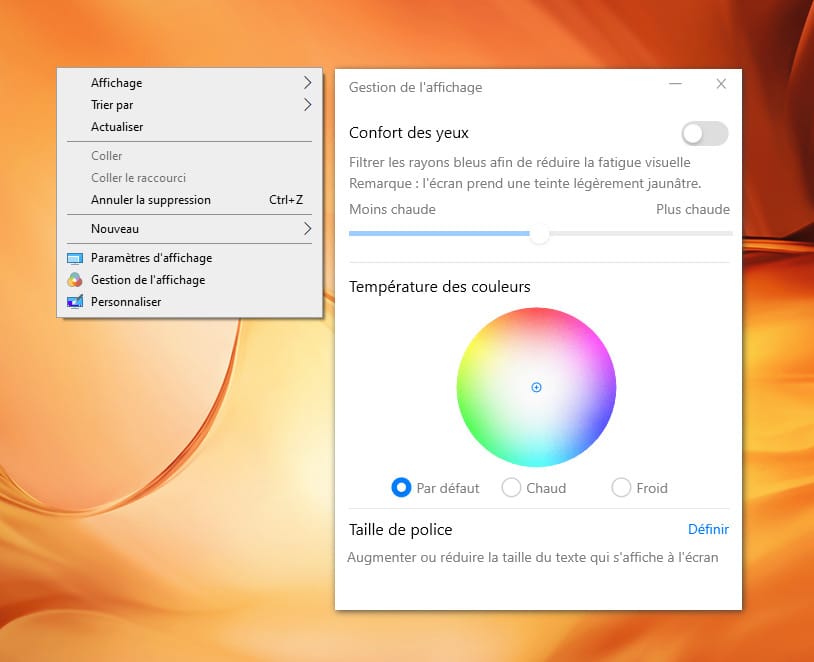
Task: Open the Trier par menu entry
Action: (189, 105)
